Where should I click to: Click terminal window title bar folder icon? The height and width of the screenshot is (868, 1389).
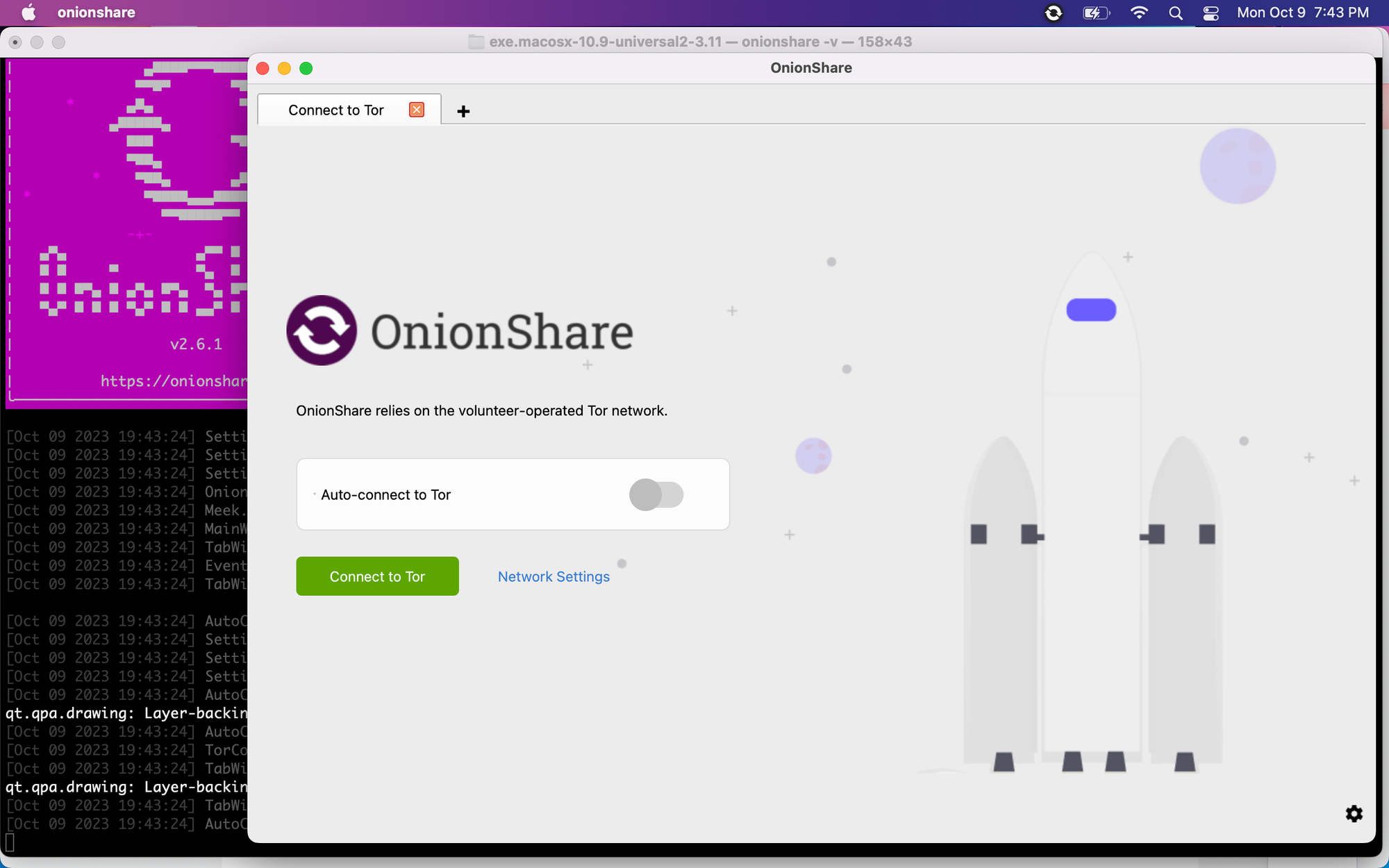pos(476,42)
